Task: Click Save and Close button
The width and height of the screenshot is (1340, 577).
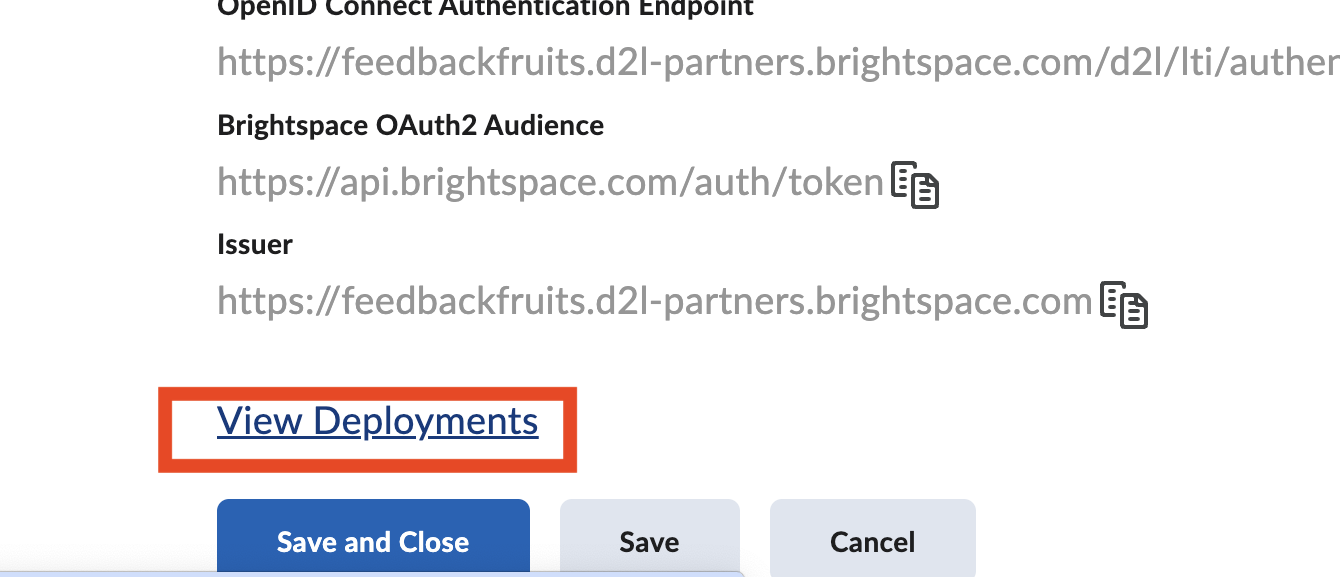Action: pos(373,541)
